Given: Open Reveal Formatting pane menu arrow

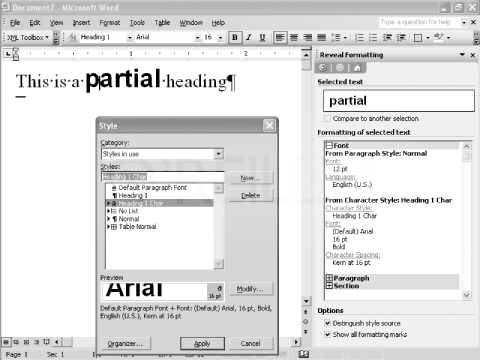Looking at the screenshot, I should point(462,55).
